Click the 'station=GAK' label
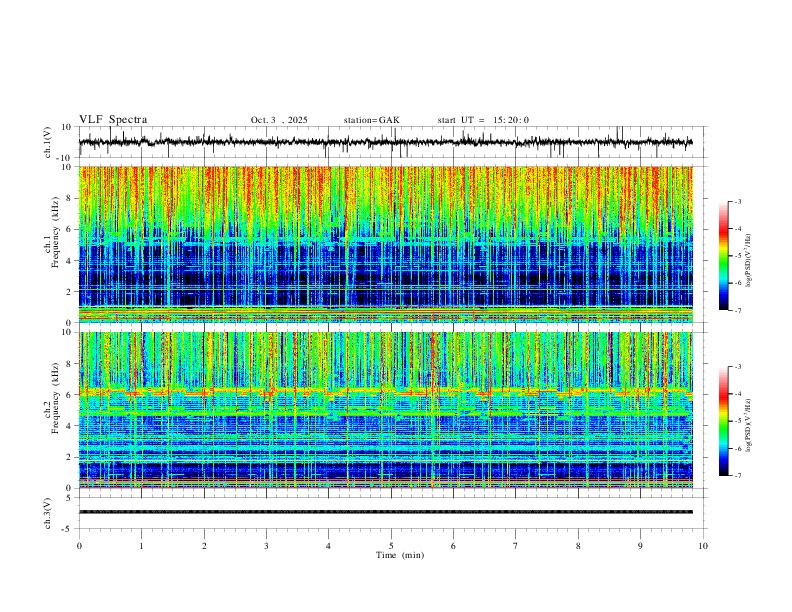 click(x=371, y=120)
